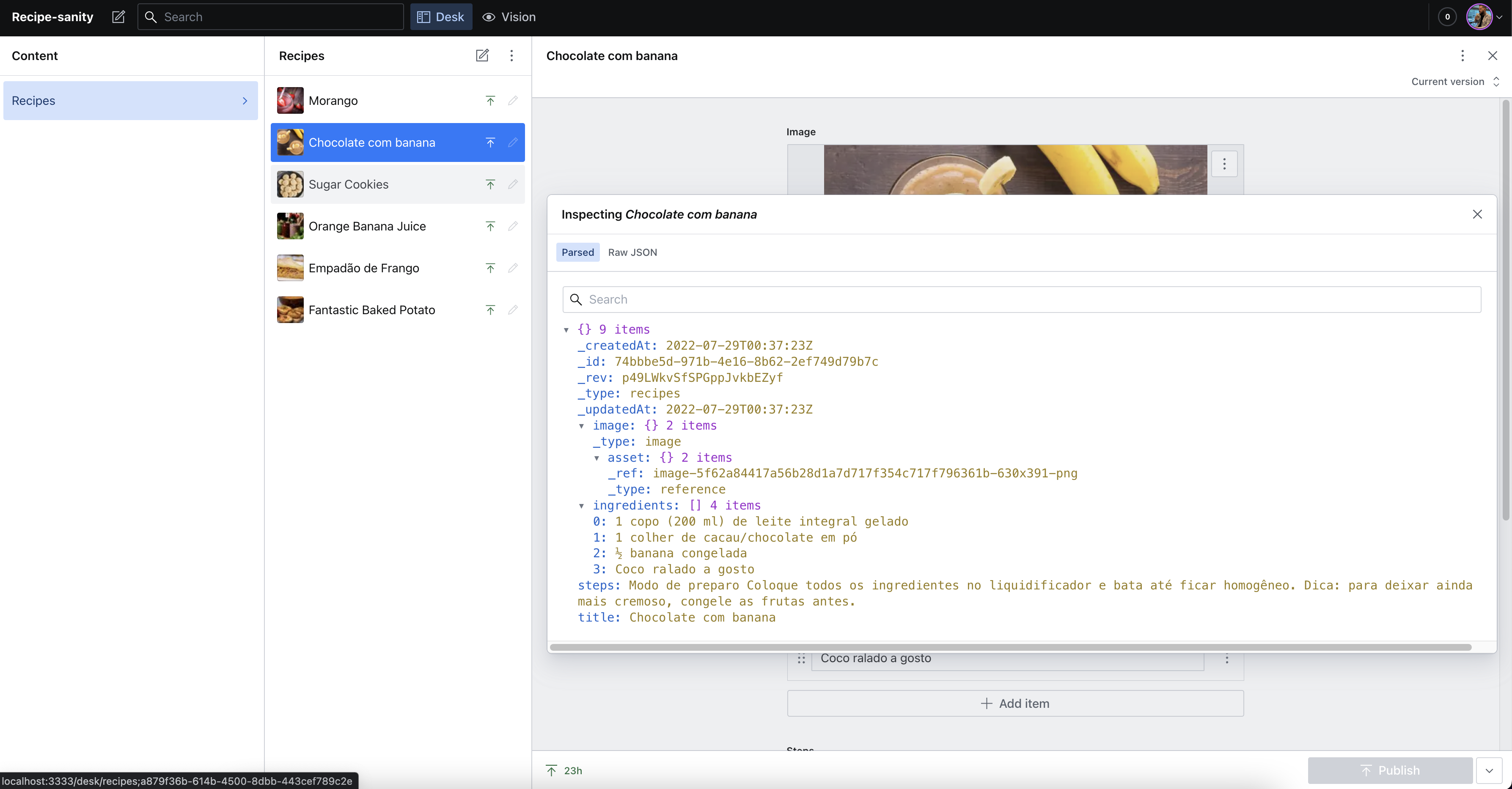Click the search magnifier icon in the inspect dialog
Viewport: 1512px width, 789px height.
[x=576, y=299]
